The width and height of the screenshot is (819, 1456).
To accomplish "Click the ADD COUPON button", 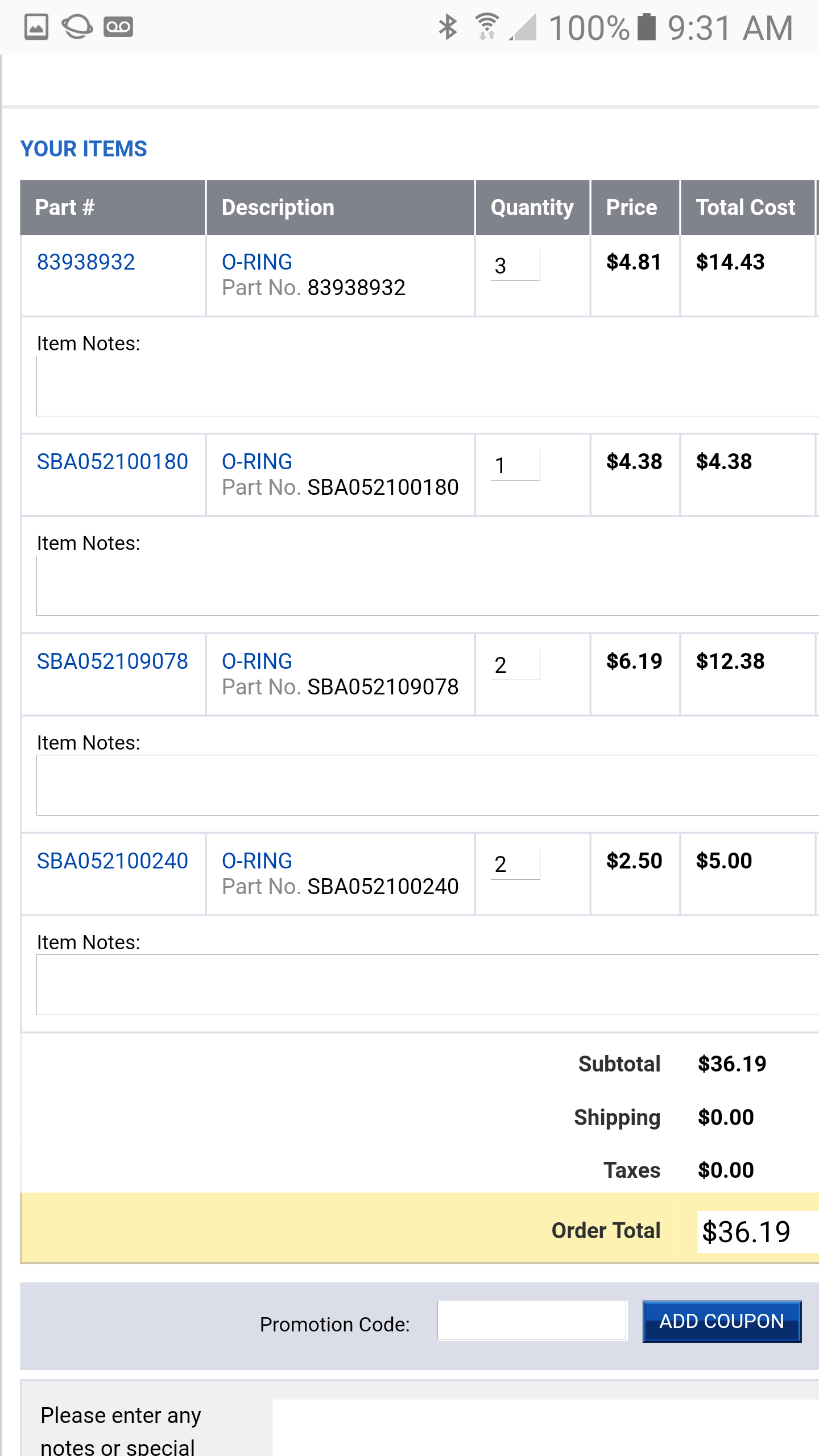I will 722,1321.
